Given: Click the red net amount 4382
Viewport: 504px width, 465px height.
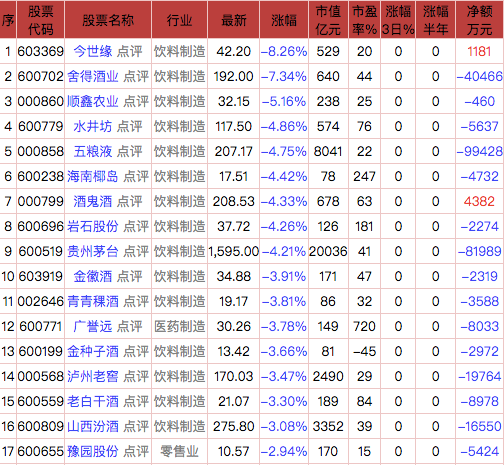Looking at the screenshot, I should tap(479, 201).
